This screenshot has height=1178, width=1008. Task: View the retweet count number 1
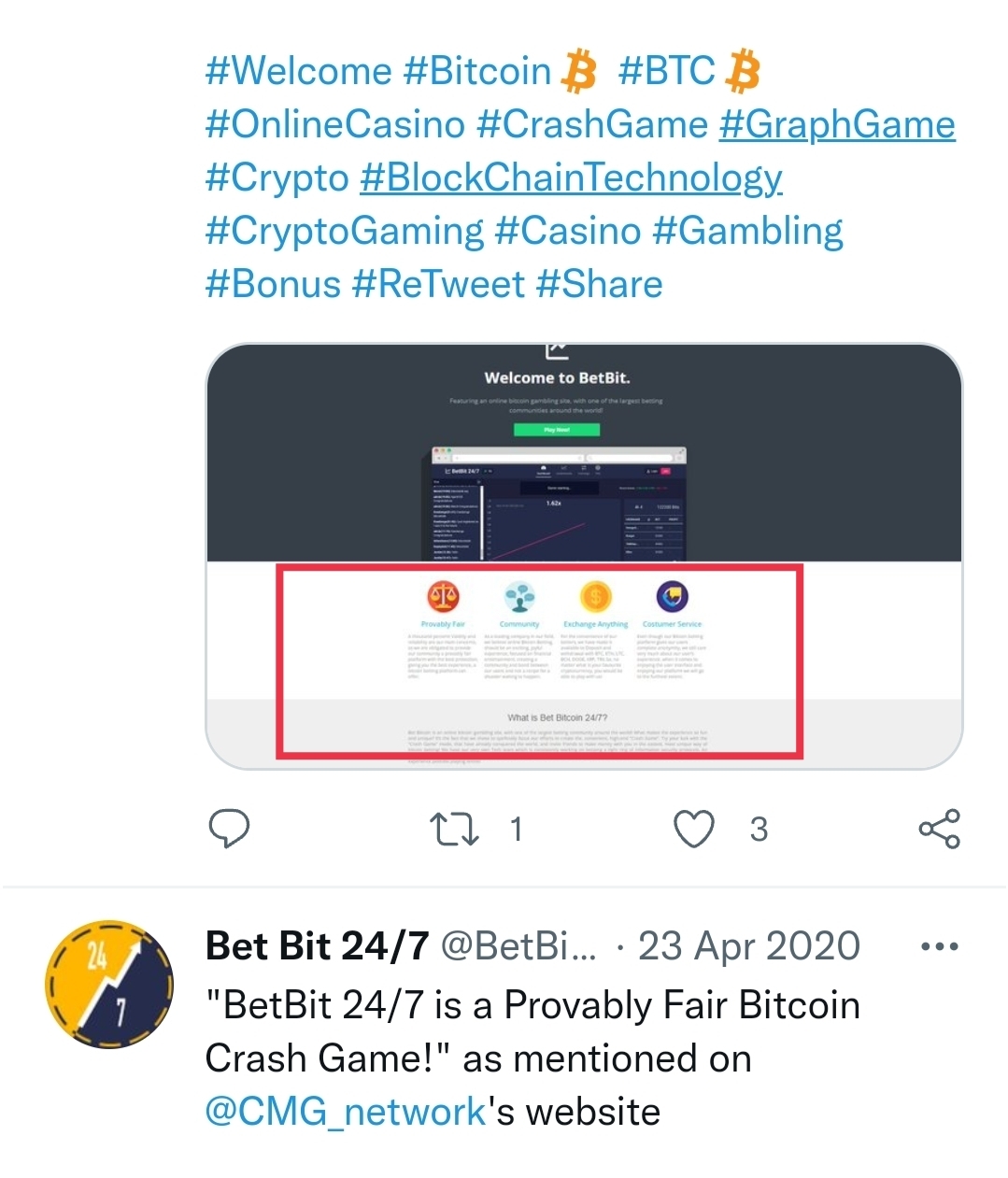click(516, 829)
